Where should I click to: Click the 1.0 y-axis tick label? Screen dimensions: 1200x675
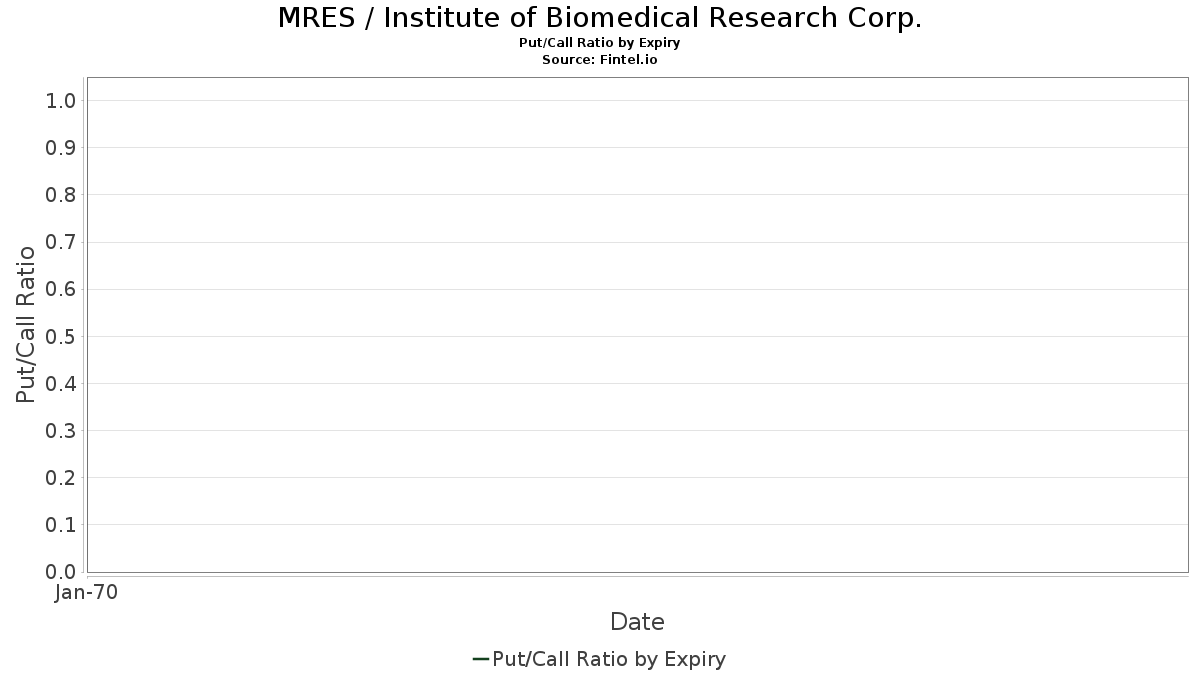61,101
